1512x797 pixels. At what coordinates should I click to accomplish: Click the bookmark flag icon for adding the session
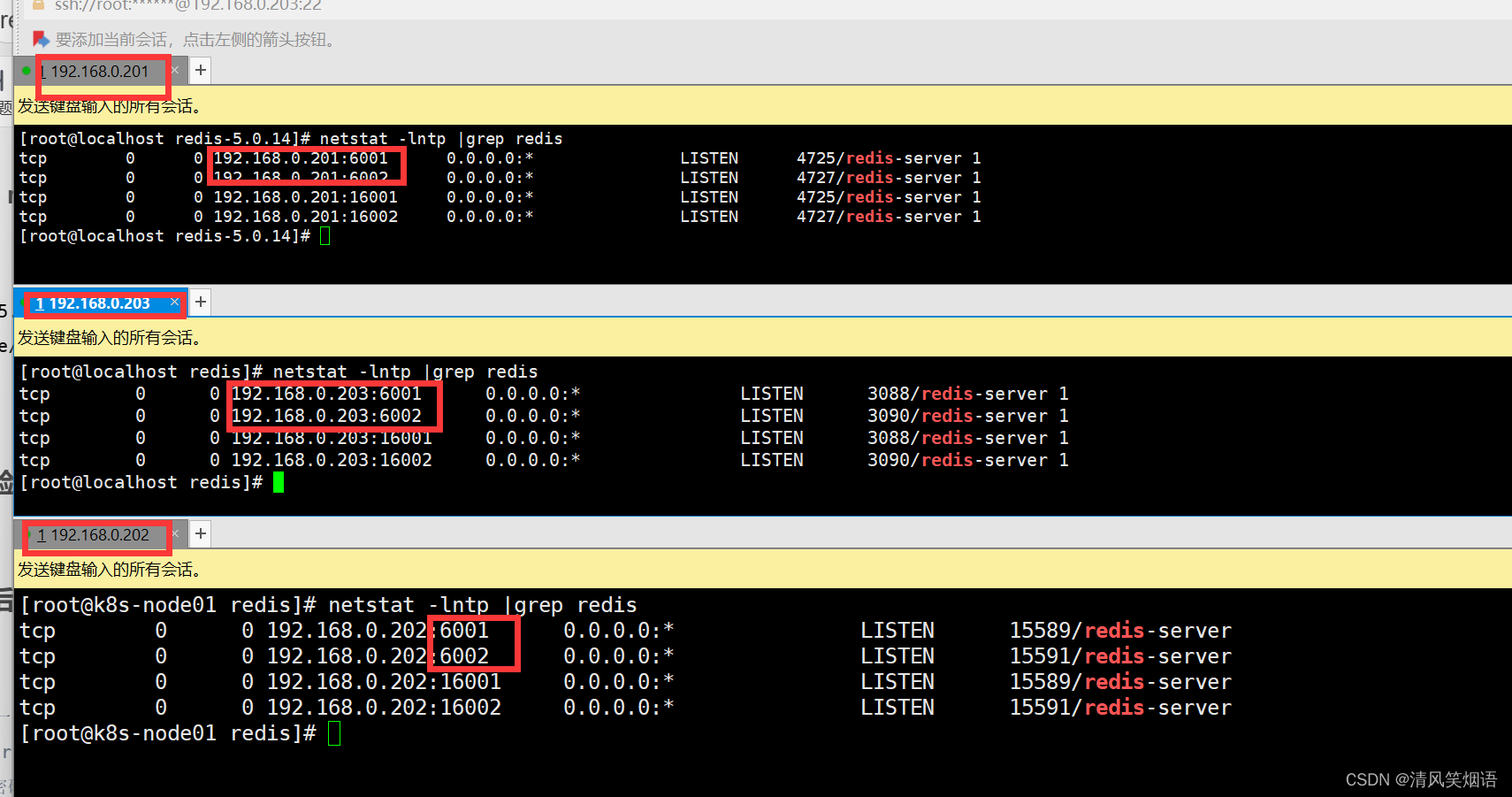[41, 39]
